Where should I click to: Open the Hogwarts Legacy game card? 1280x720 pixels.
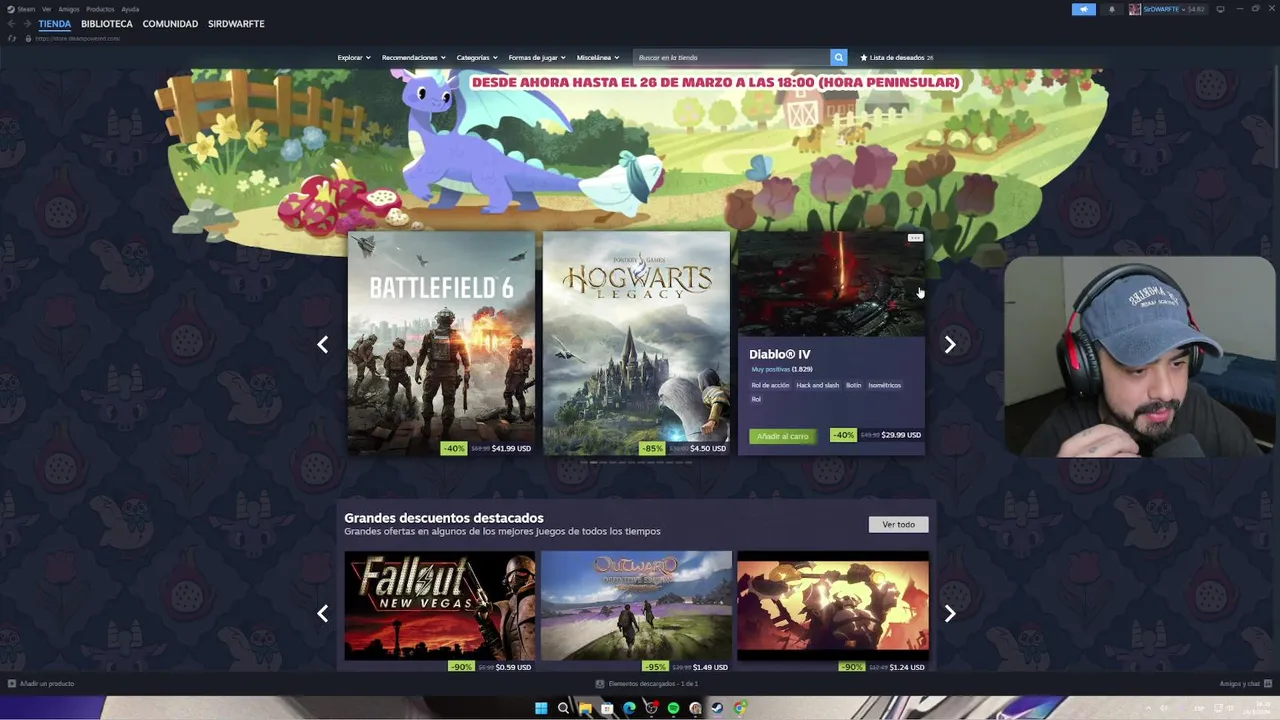(x=636, y=344)
